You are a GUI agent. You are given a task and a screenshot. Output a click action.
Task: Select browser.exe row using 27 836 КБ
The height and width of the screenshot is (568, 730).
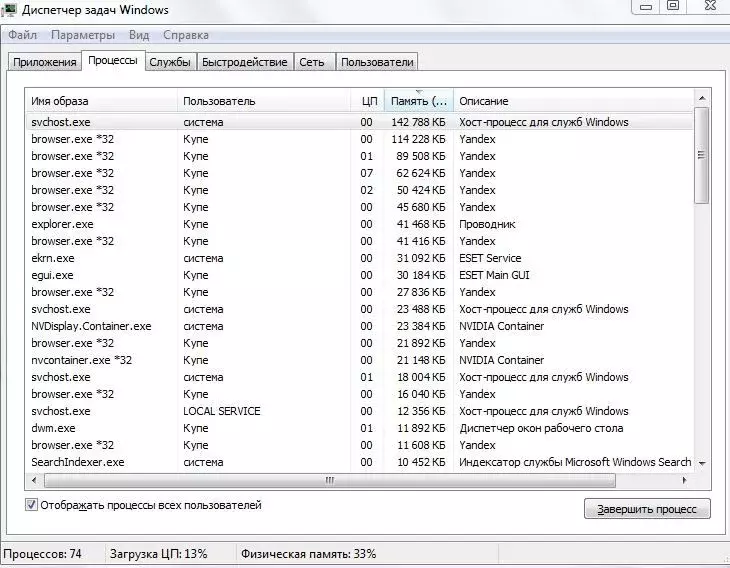click(359, 292)
